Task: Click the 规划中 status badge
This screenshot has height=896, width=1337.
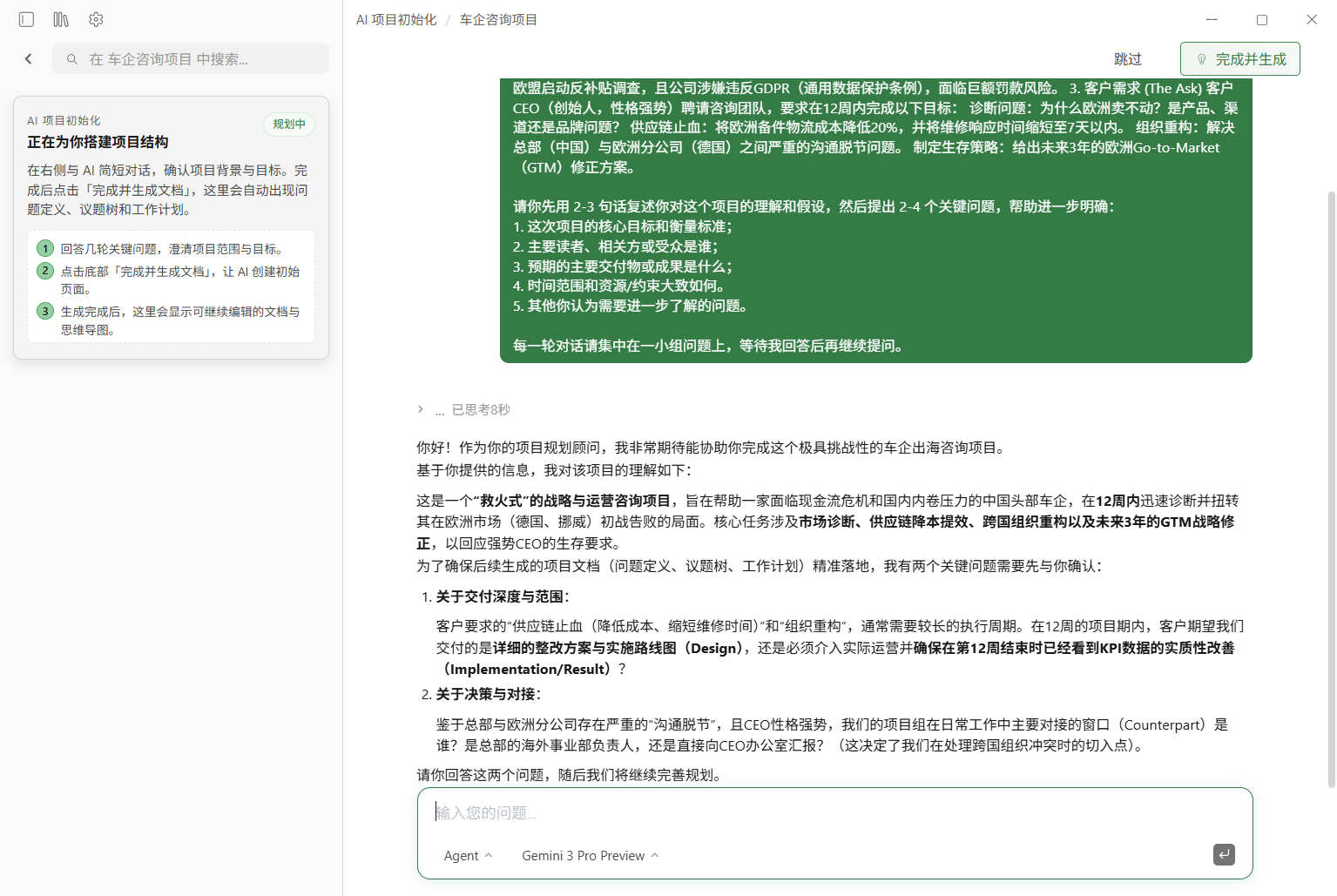Action: click(x=288, y=125)
